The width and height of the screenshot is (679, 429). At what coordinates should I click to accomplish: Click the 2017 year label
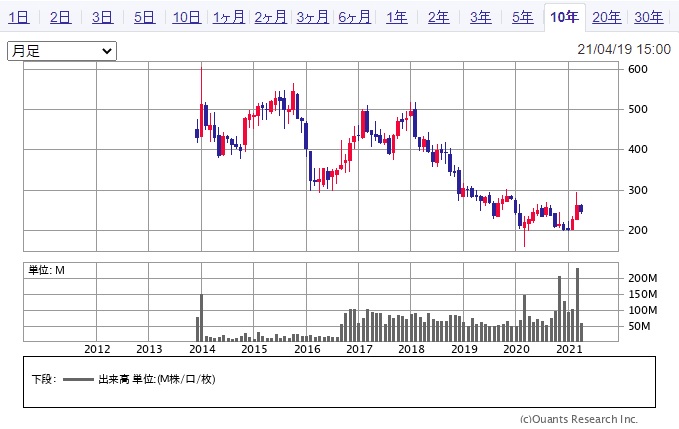pos(359,349)
